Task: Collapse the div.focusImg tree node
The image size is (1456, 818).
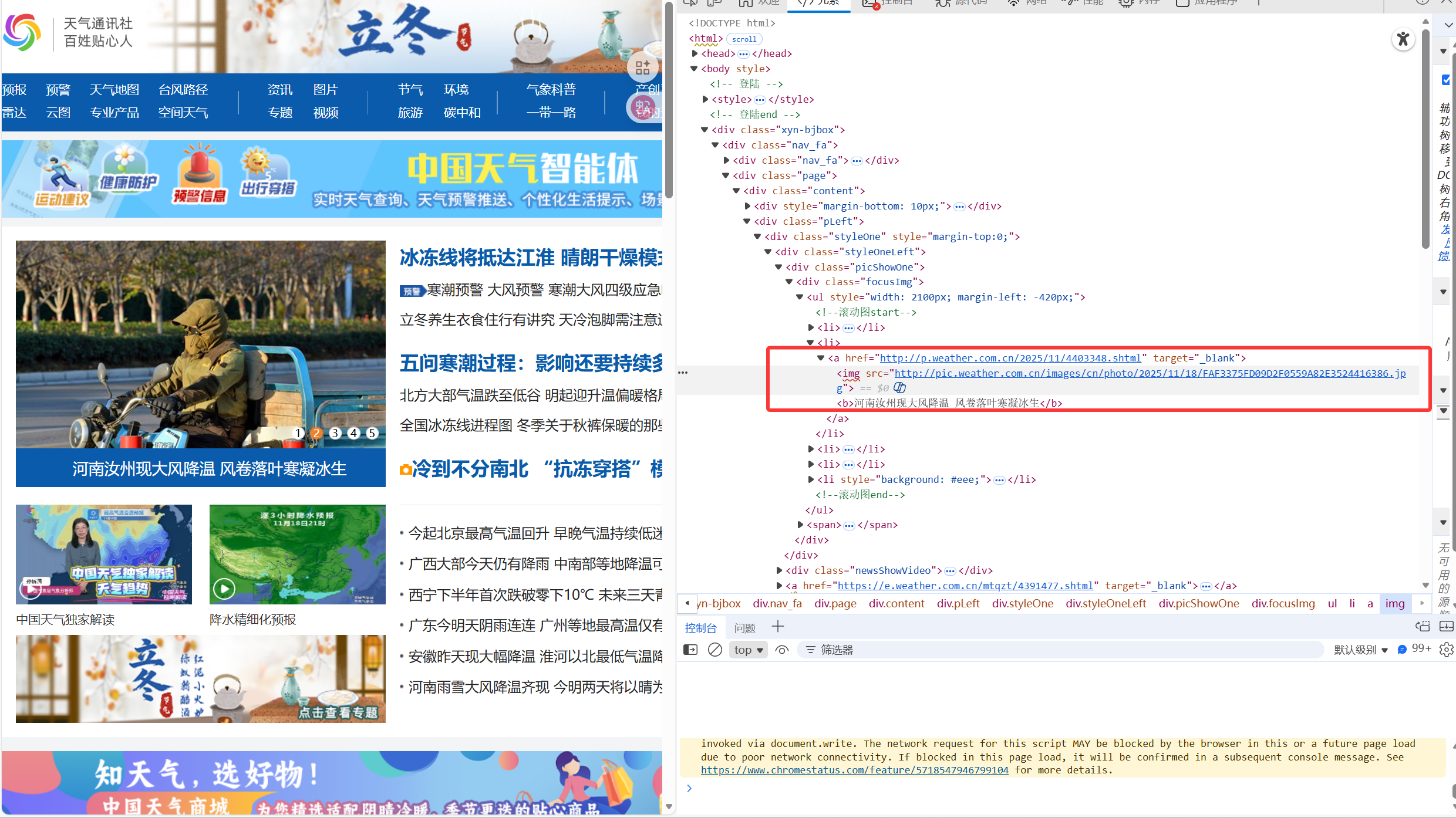Action: pos(789,282)
